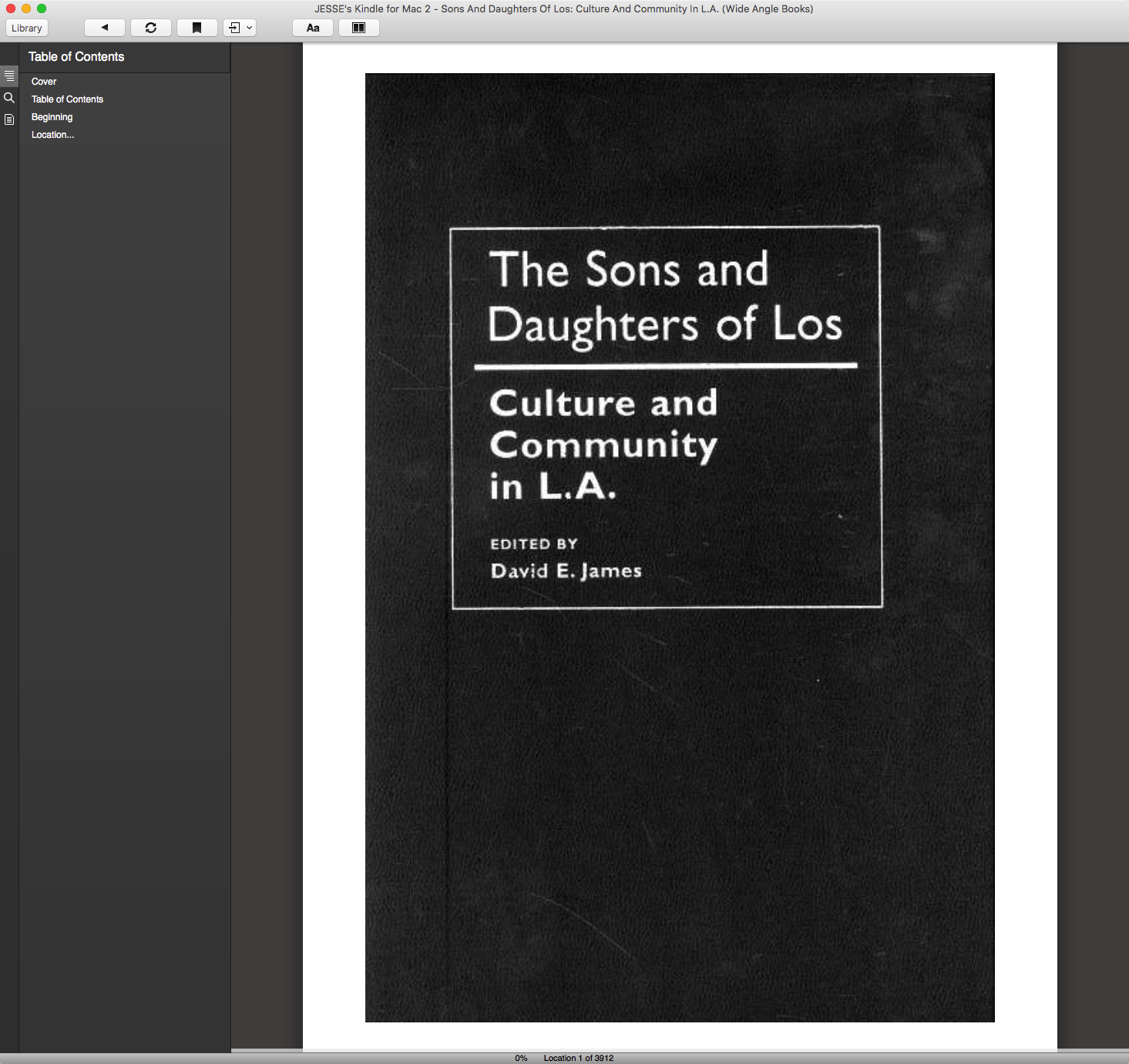The width and height of the screenshot is (1129, 1064).
Task: Open font settings with Aa button
Action: 313,28
